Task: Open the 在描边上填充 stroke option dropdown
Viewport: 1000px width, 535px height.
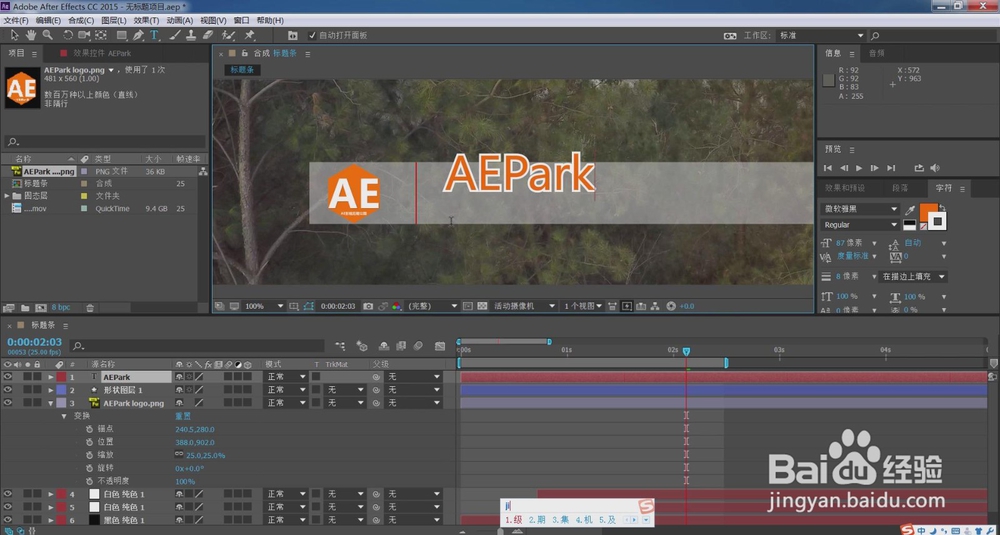Action: [913, 277]
